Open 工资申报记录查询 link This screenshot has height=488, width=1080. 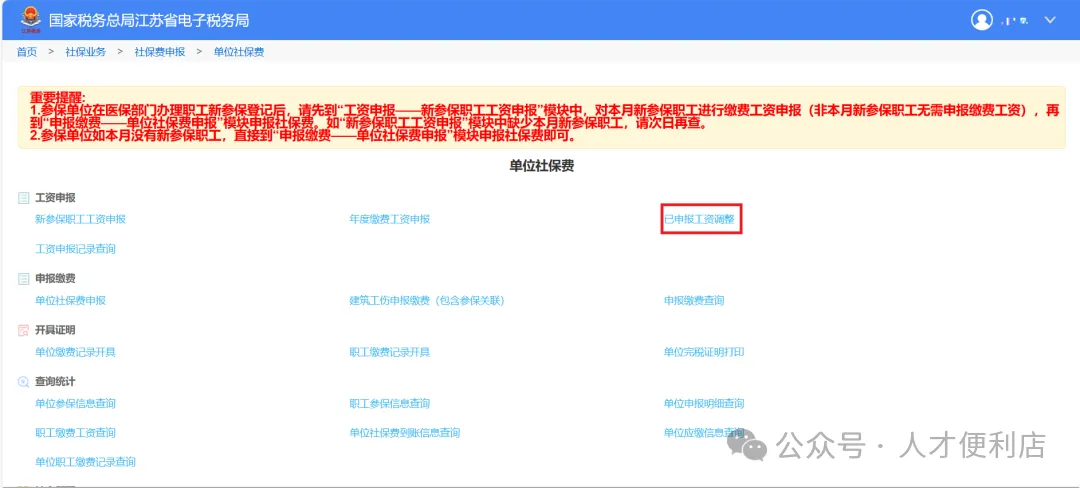(76, 249)
